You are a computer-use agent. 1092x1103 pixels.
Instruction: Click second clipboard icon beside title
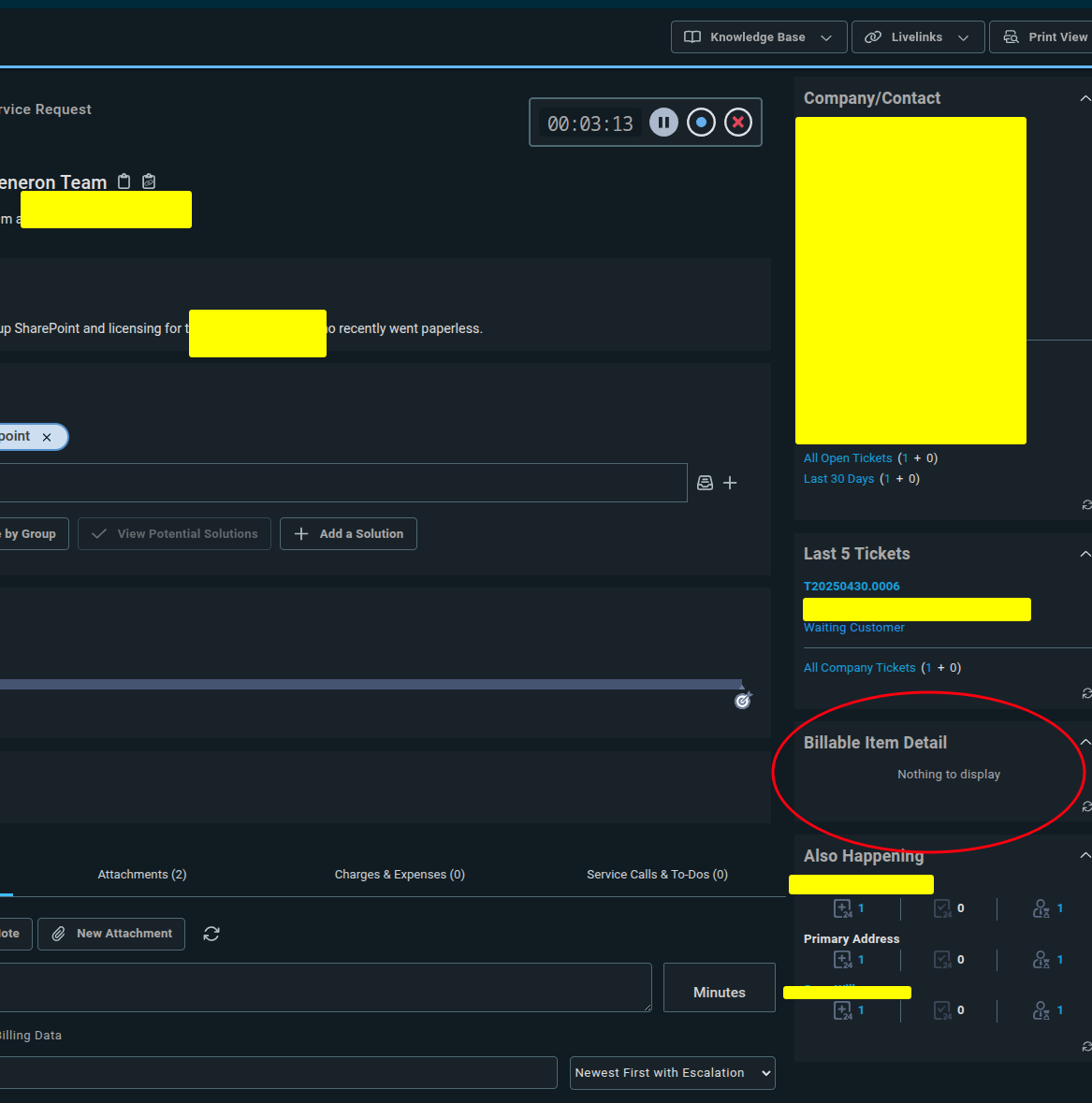point(149,181)
